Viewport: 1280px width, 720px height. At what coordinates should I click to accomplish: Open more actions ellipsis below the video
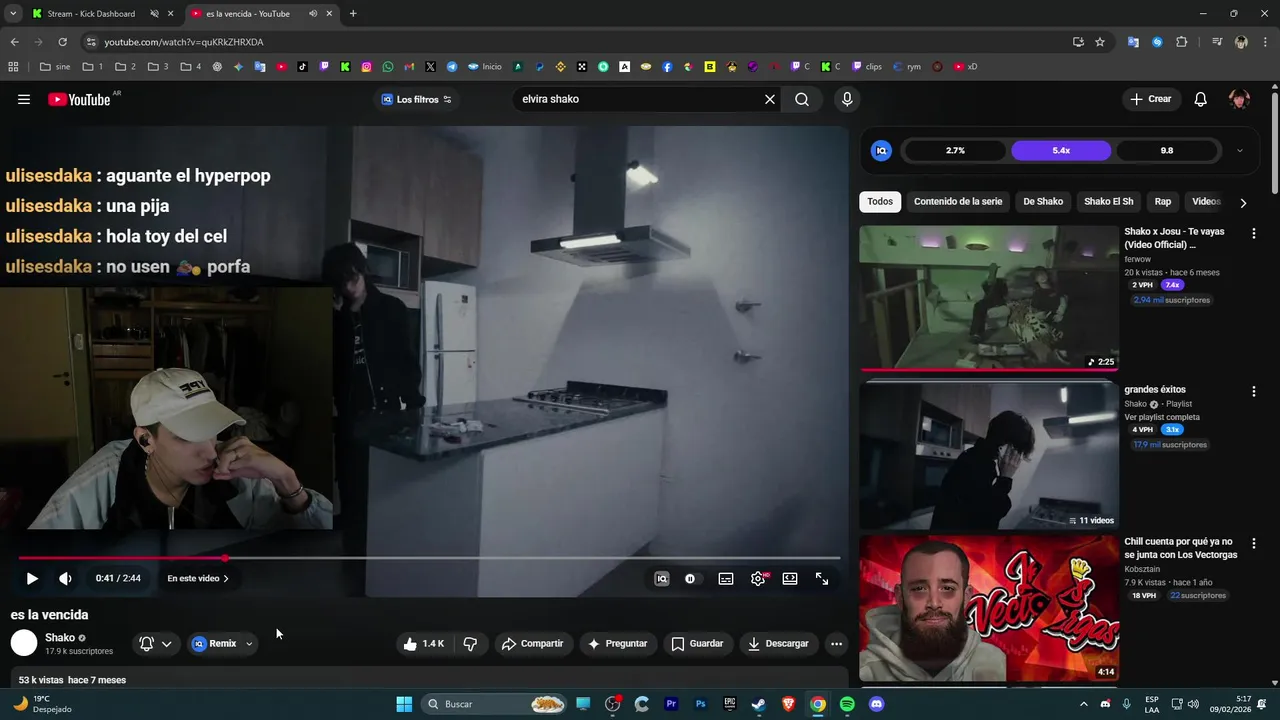[x=837, y=644]
